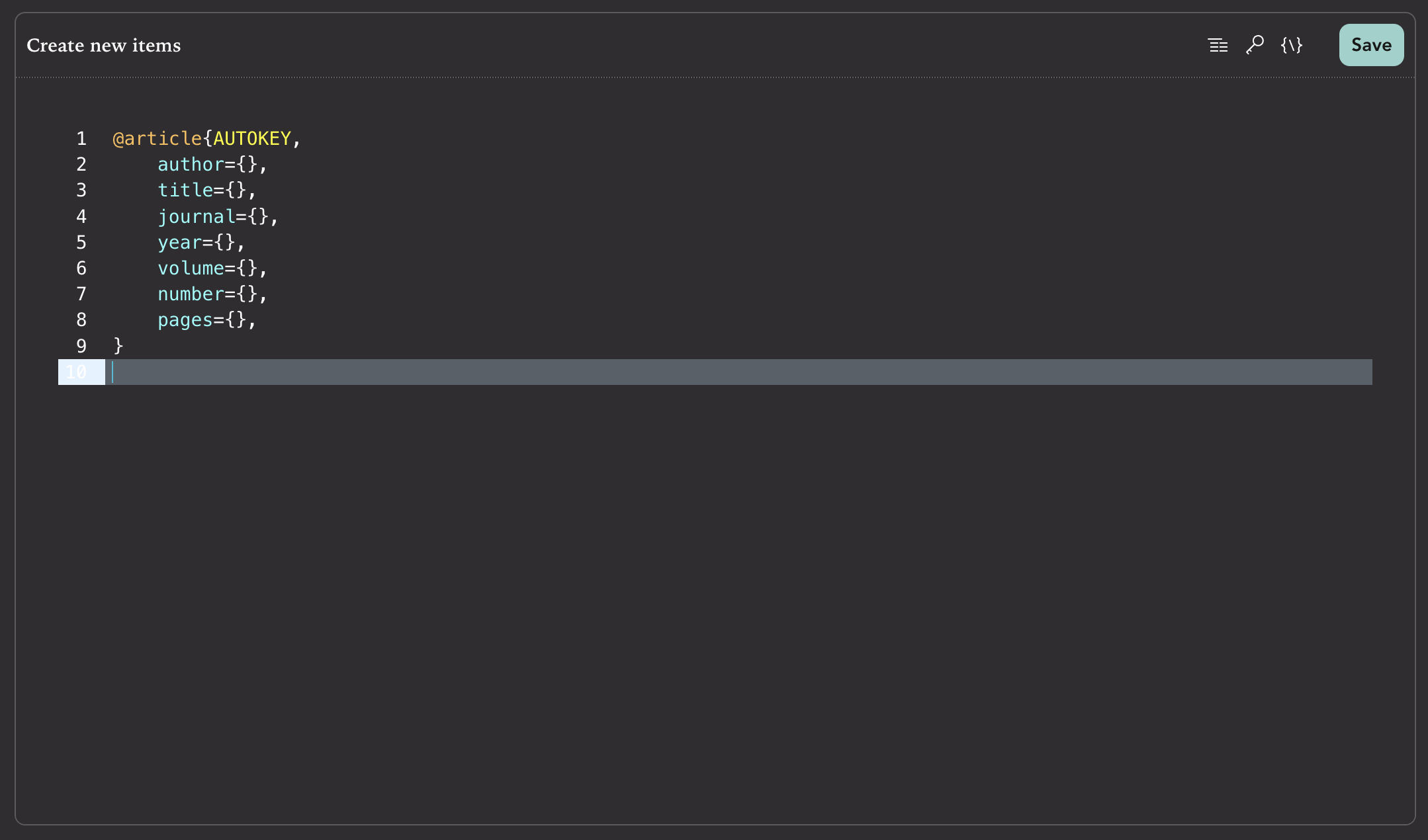Click the number field name
Image resolution: width=1428 pixels, height=840 pixels.
(x=191, y=294)
